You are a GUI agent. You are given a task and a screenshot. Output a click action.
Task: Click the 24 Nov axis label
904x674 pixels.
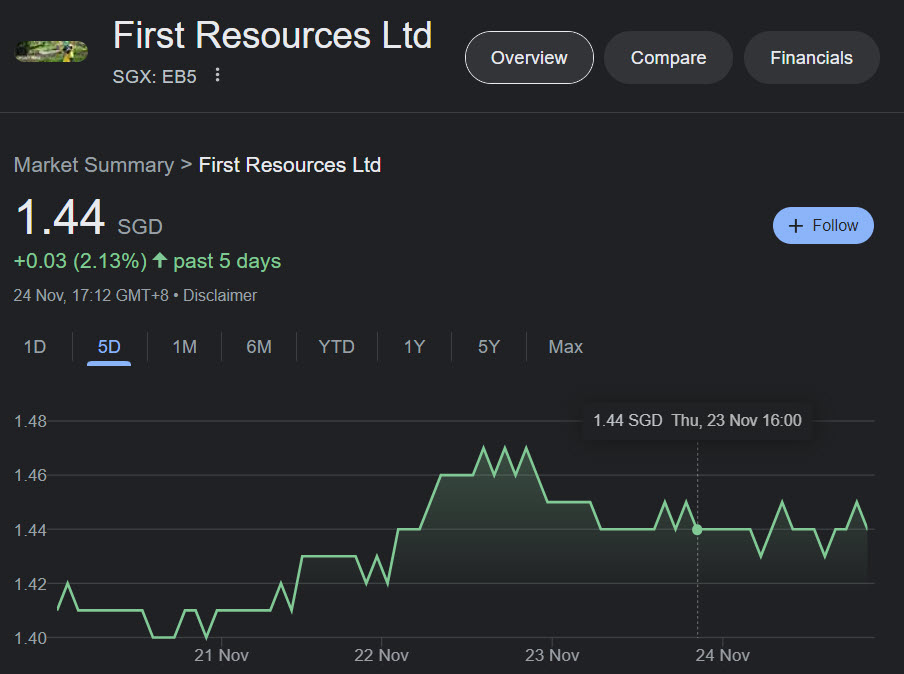722,655
